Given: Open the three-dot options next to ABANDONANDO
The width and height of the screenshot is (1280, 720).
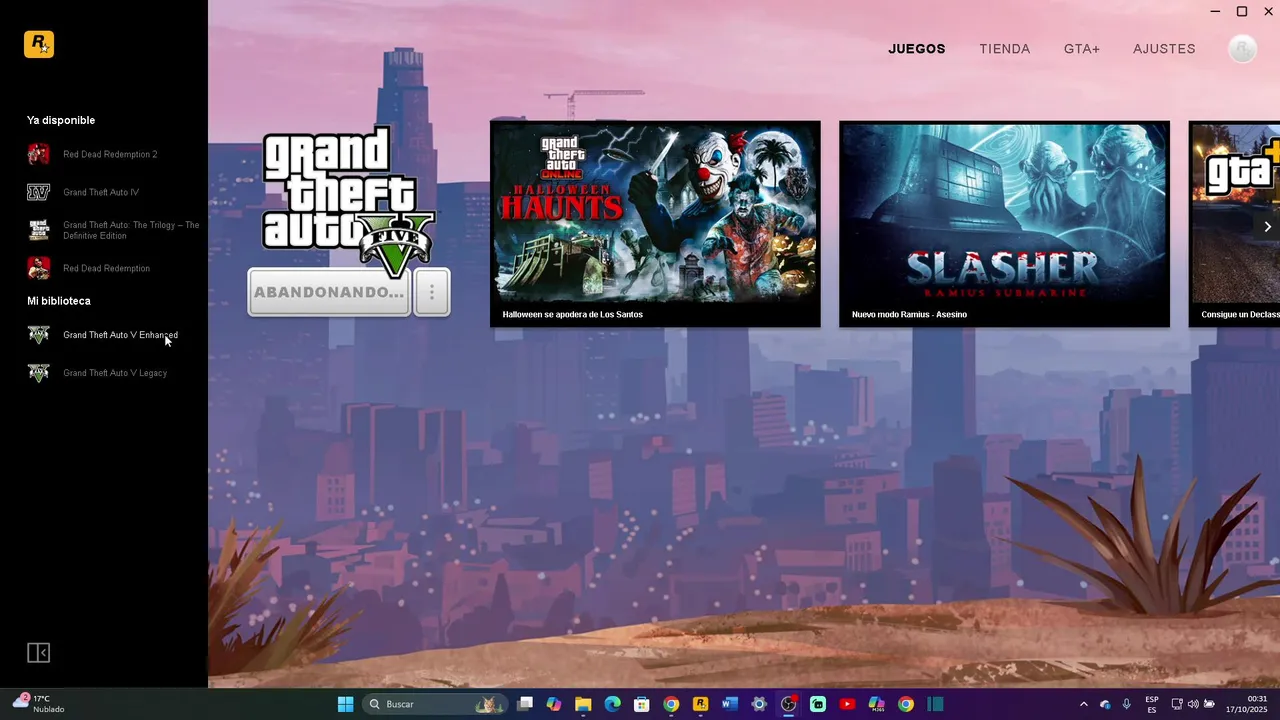Looking at the screenshot, I should click(432, 292).
